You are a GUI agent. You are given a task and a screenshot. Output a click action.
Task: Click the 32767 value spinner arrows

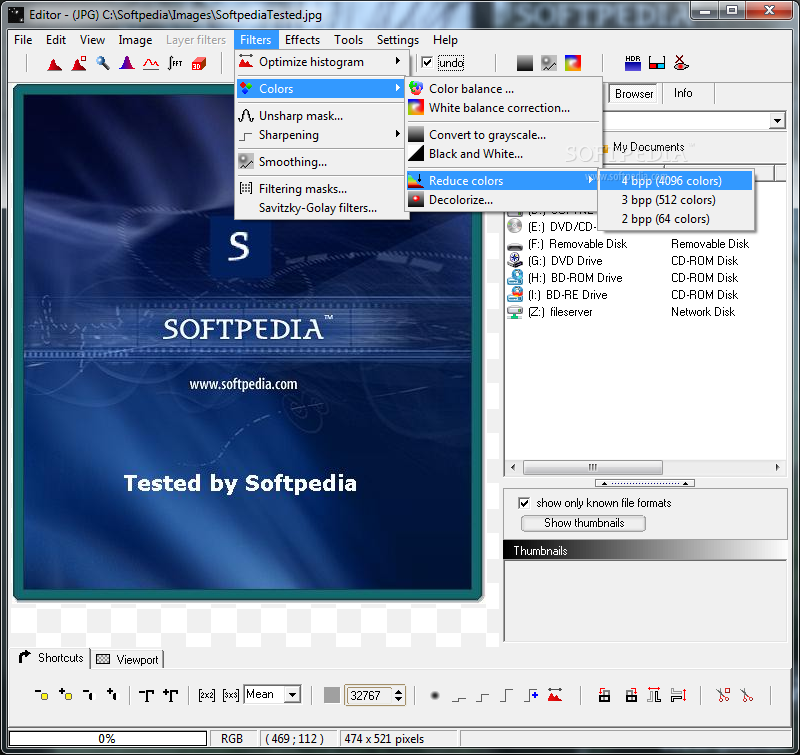(398, 695)
